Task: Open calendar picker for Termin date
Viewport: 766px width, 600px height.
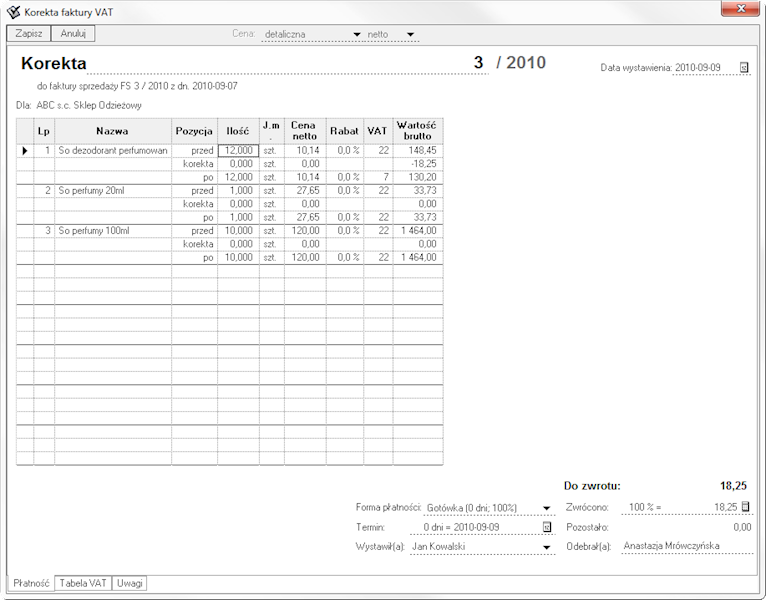Action: [x=547, y=527]
